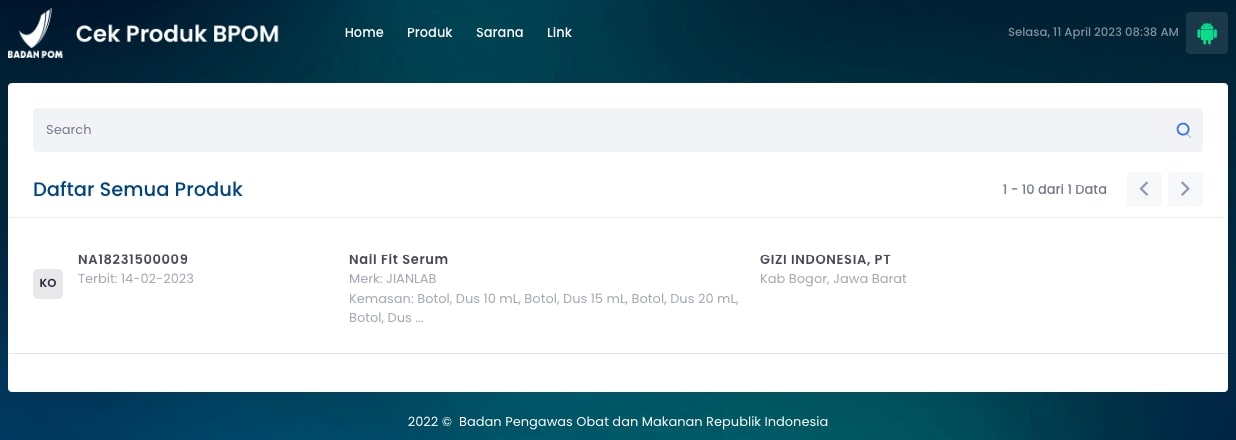The height and width of the screenshot is (440, 1236).
Task: Click the search magnifier icon
Action: pos(1183,130)
